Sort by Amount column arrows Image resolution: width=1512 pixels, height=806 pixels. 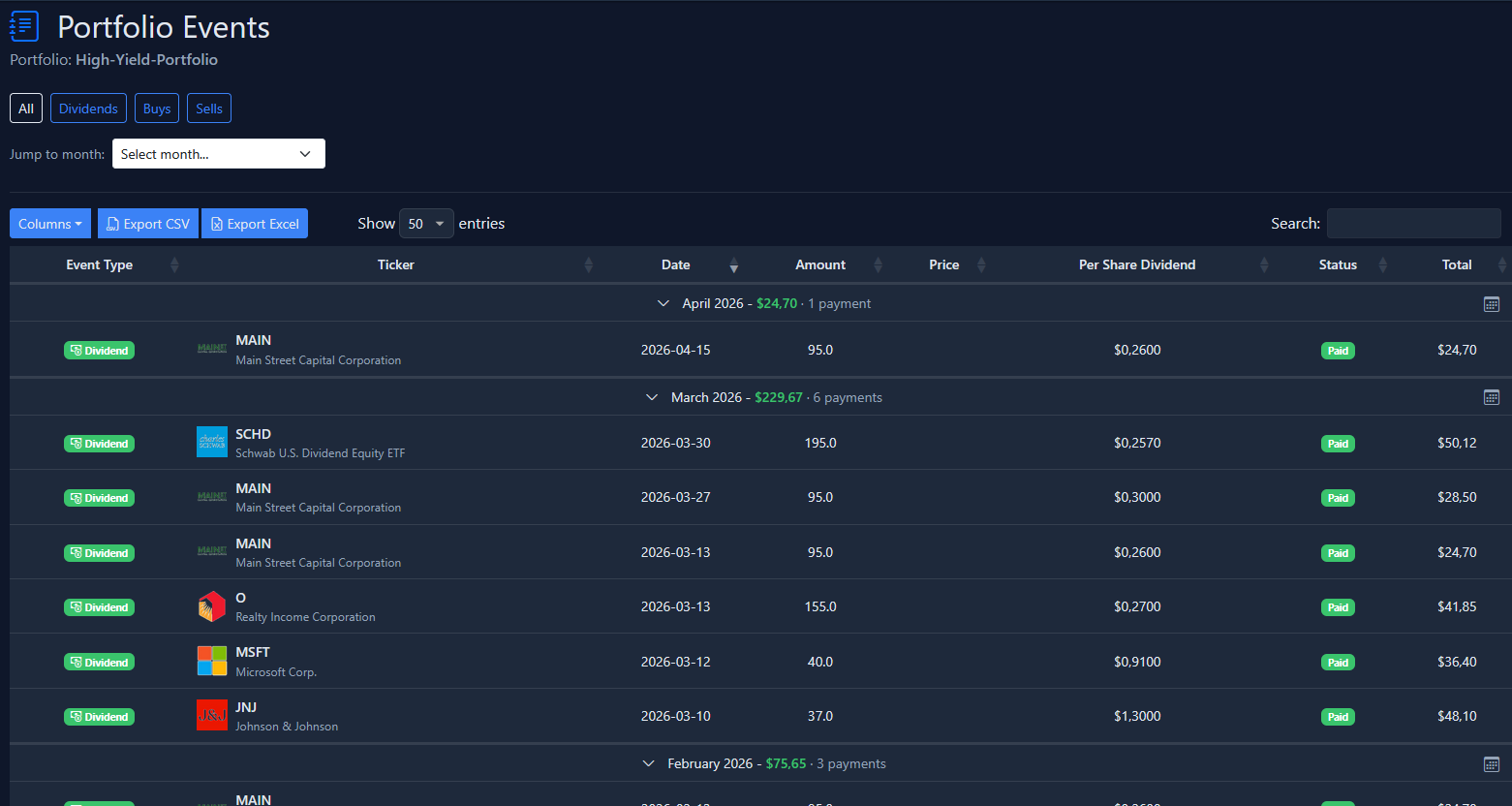(878, 264)
